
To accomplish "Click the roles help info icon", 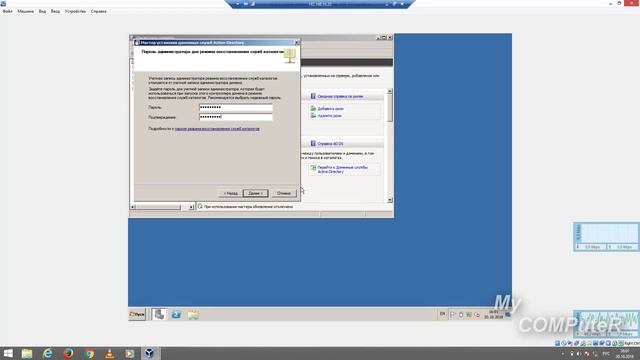I will (313, 96).
